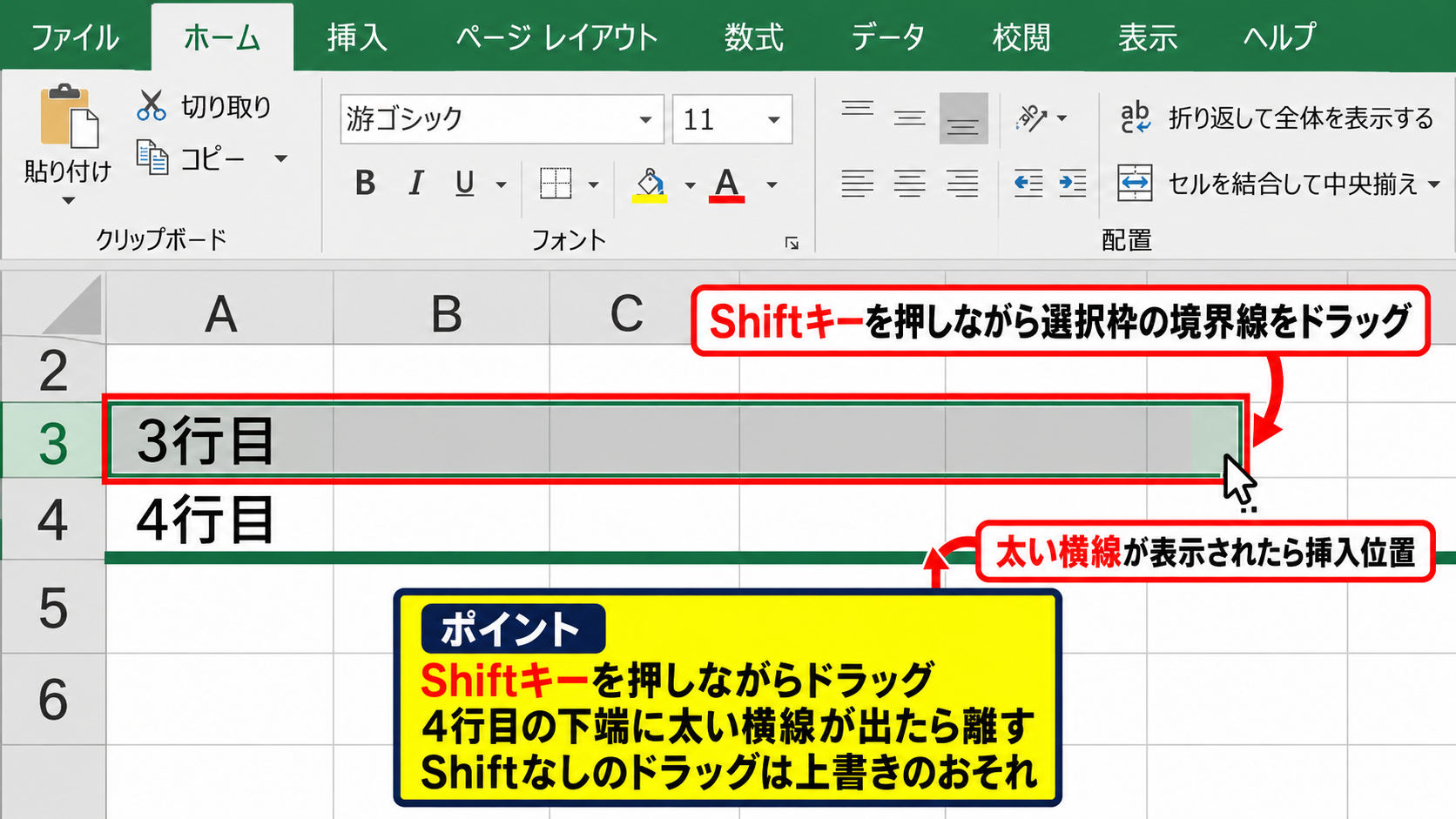1456x819 pixels.
Task: Open Underline style dropdown arrow
Action: pos(501,185)
